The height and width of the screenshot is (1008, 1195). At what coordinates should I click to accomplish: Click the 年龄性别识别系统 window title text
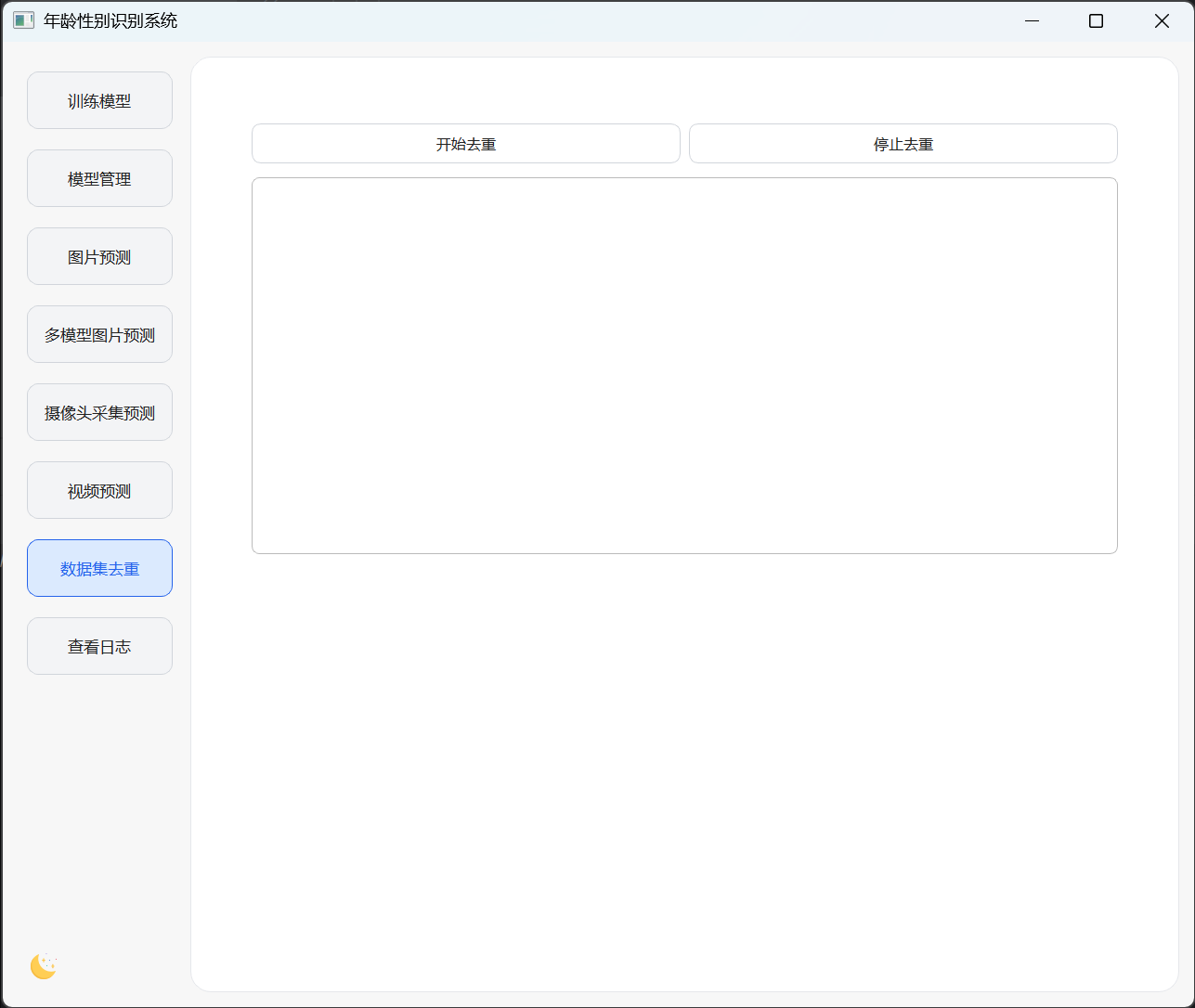pos(110,20)
